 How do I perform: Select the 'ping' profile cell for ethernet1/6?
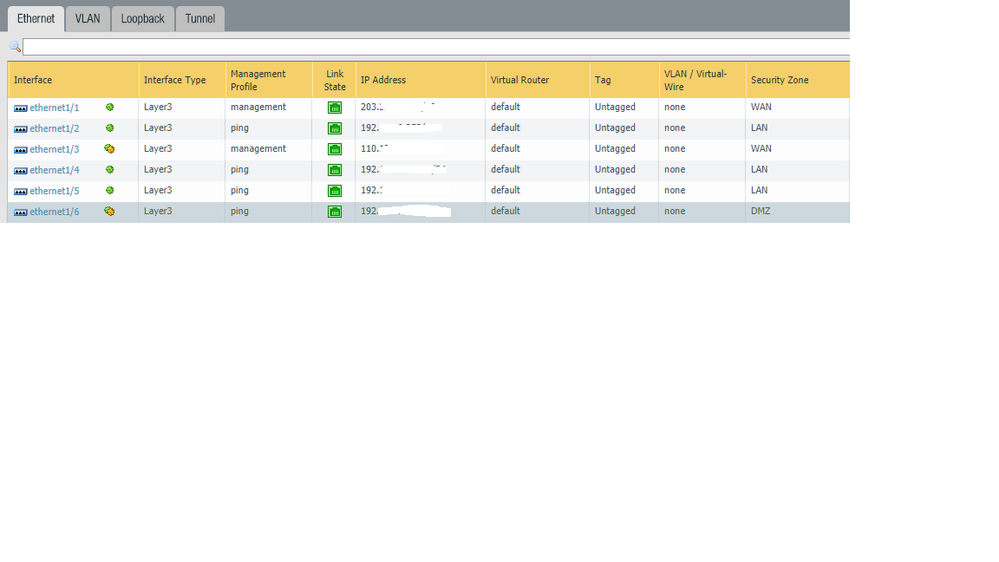[268, 212]
